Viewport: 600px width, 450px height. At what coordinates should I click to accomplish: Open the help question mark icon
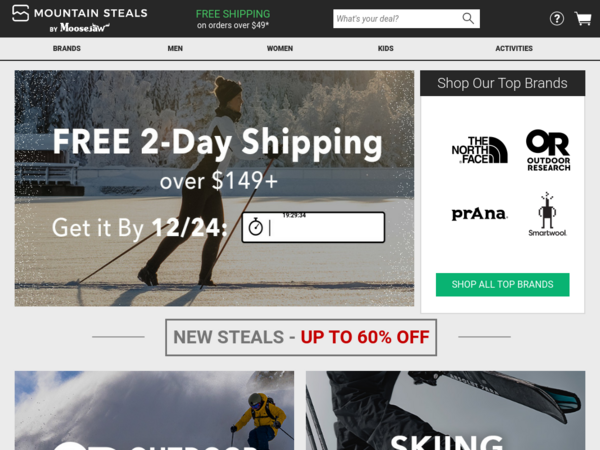tap(557, 18)
